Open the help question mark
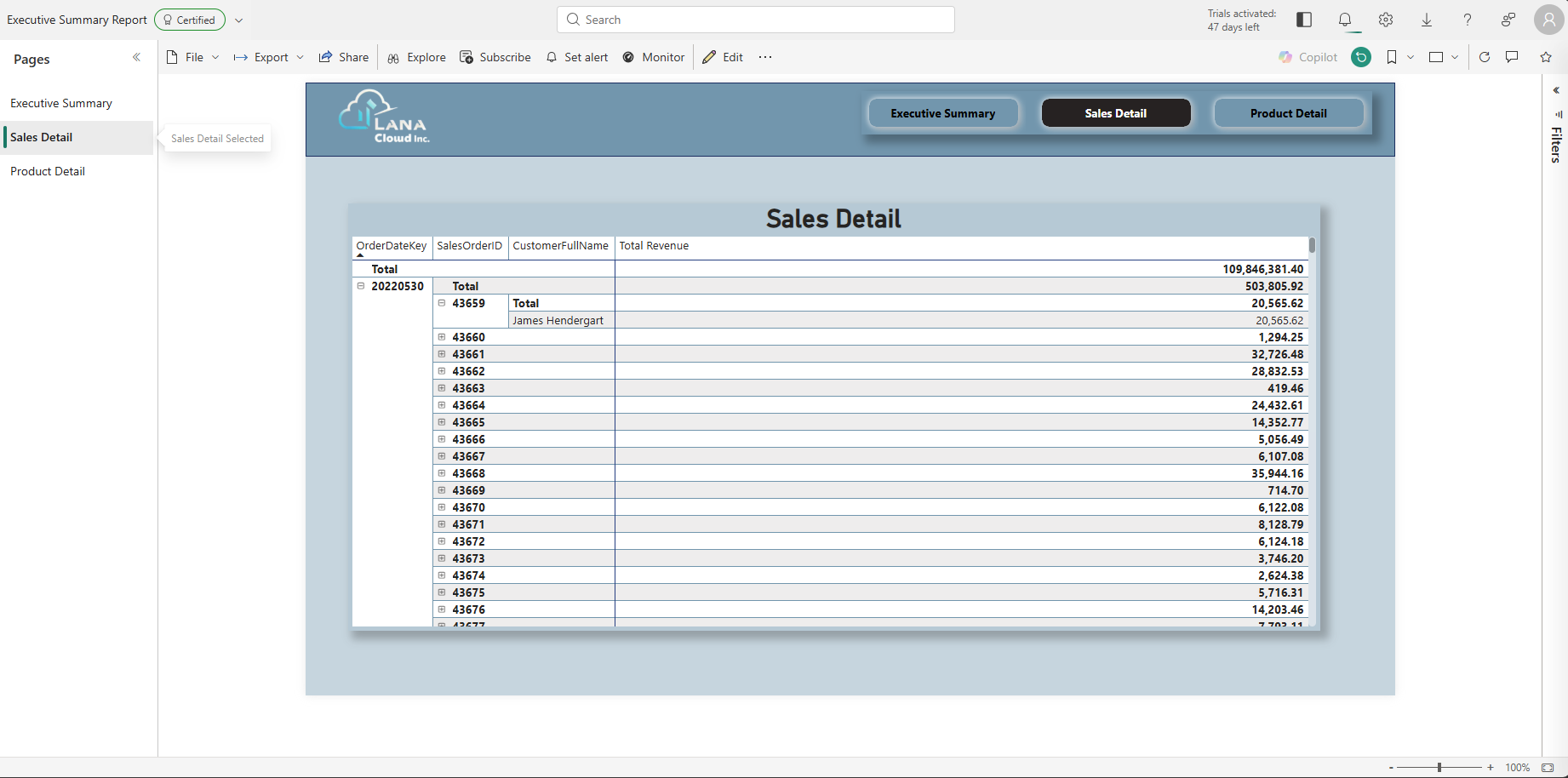The image size is (1568, 778). [x=1468, y=20]
